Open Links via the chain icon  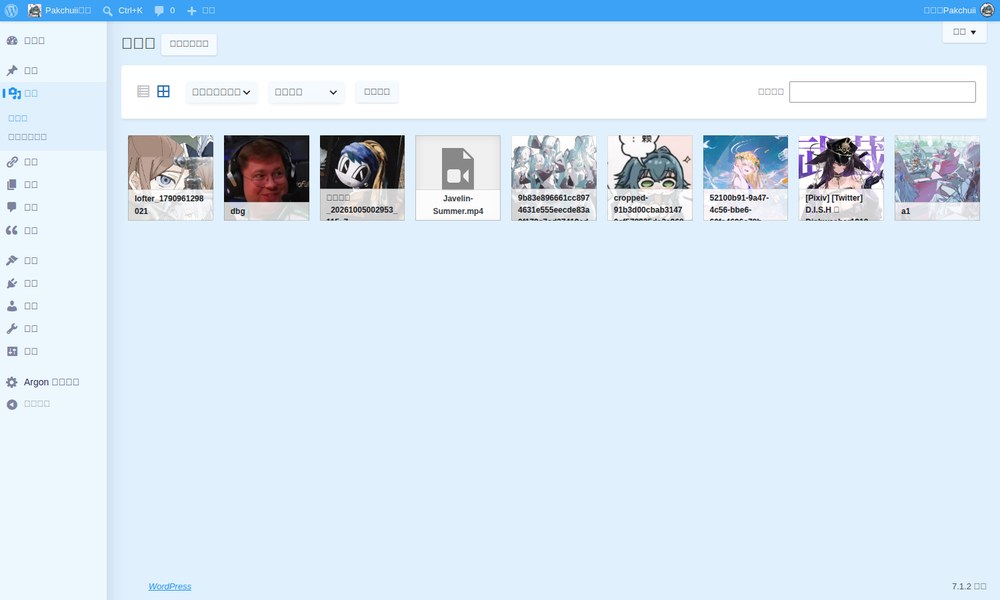coord(12,162)
